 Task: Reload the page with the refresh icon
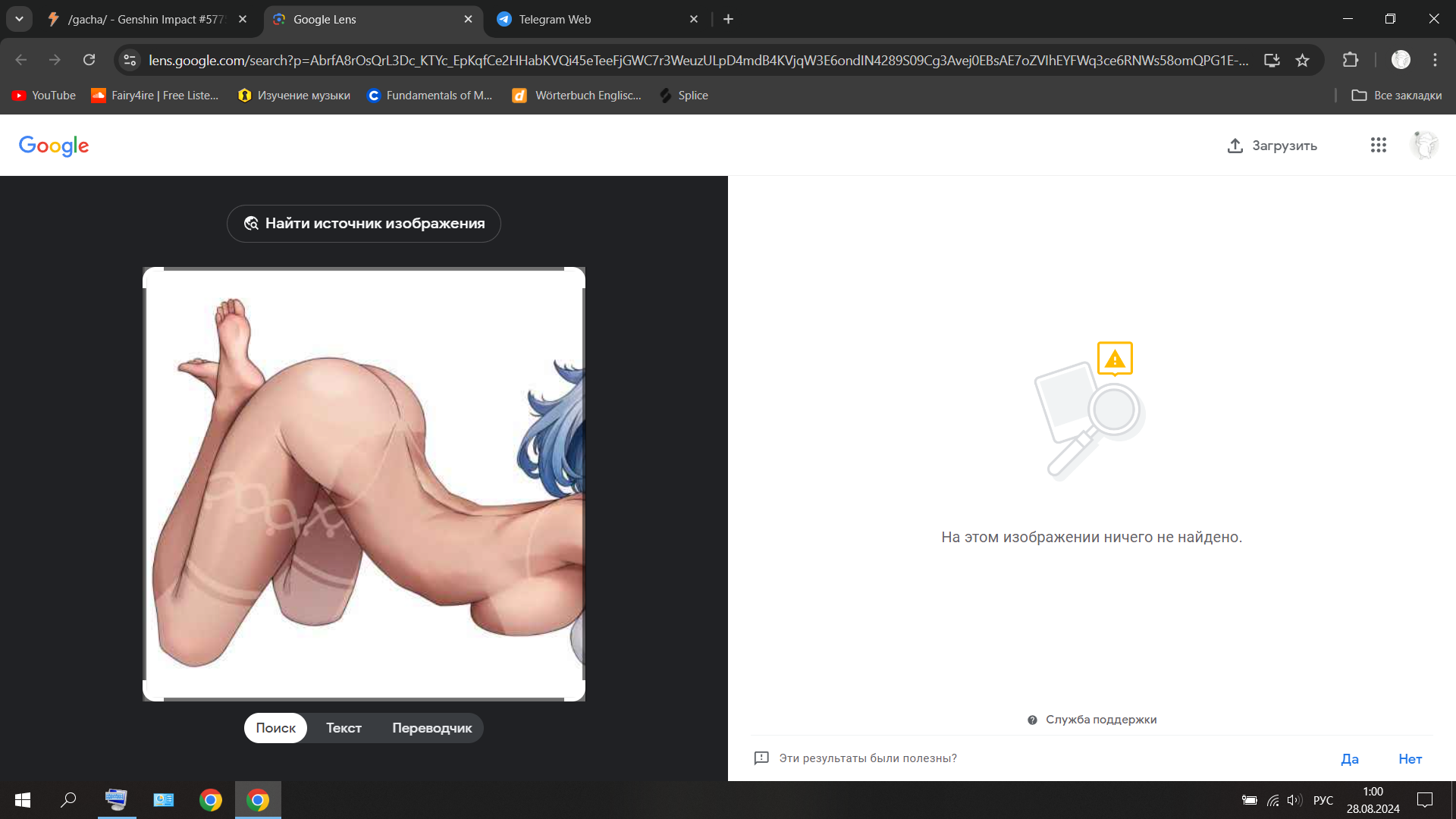click(x=89, y=60)
